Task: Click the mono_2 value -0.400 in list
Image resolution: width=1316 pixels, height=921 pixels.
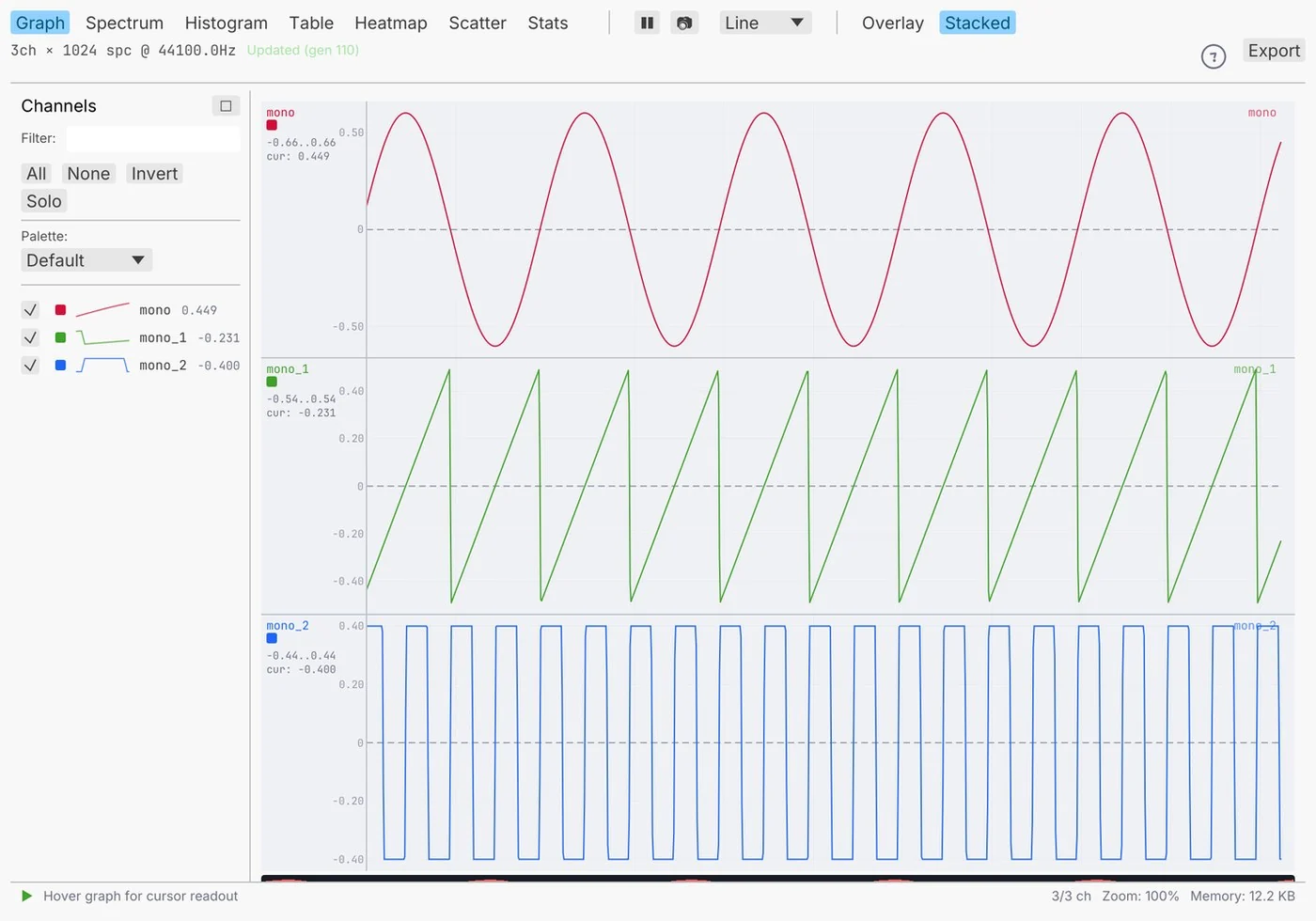Action: pyautogui.click(x=219, y=366)
